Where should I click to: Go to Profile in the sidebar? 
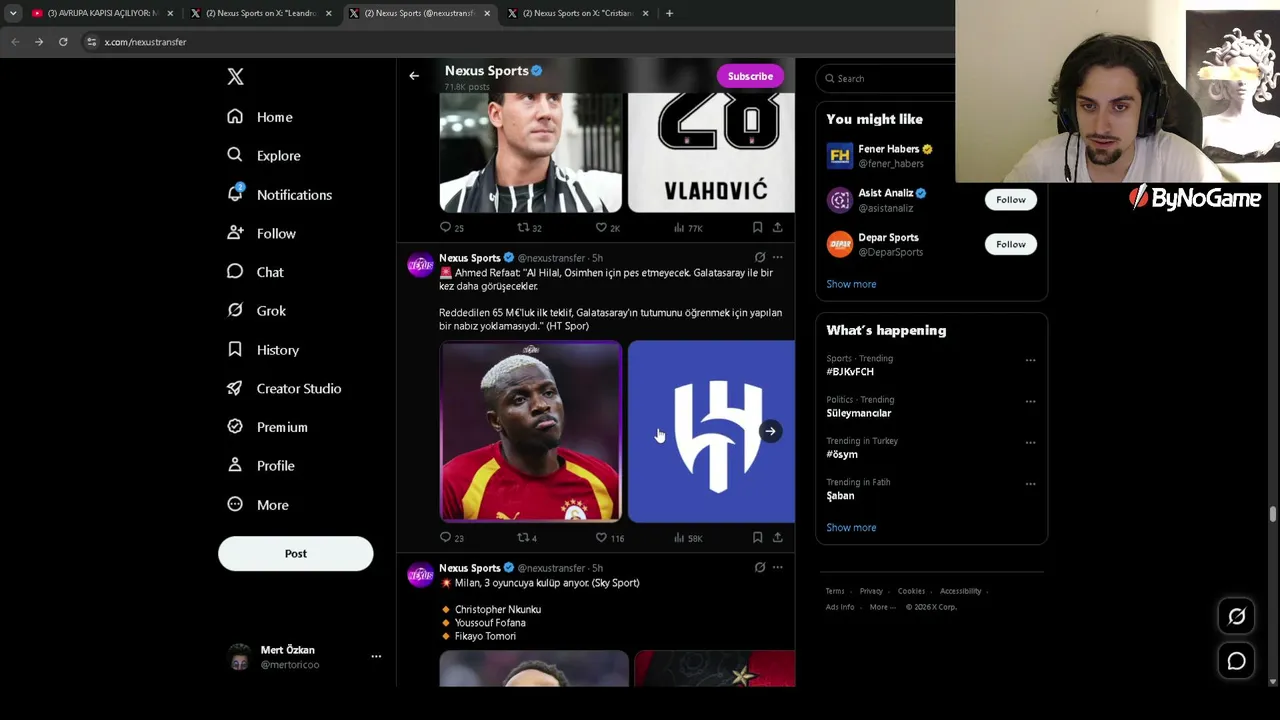(x=260, y=466)
